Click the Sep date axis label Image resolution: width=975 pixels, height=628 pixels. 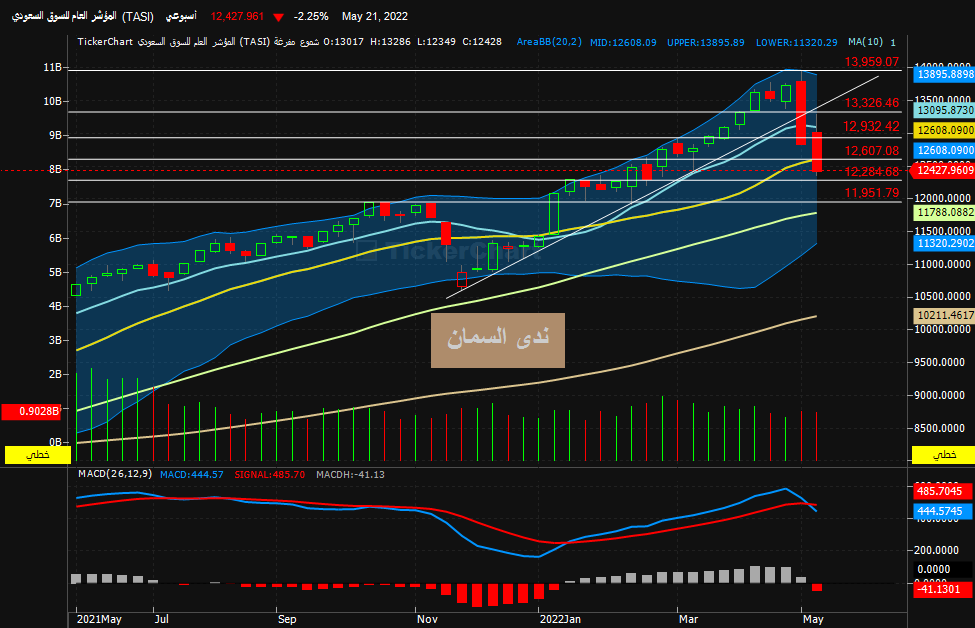click(x=287, y=619)
